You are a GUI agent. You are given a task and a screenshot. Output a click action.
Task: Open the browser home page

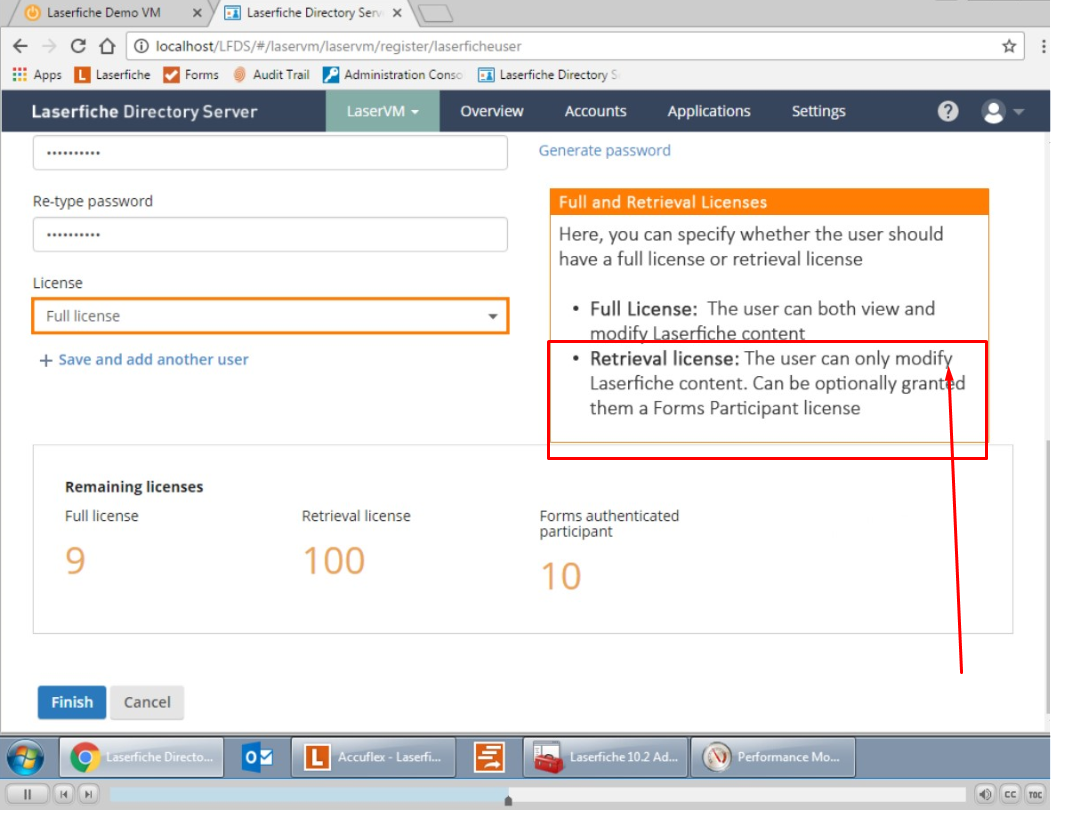(107, 46)
